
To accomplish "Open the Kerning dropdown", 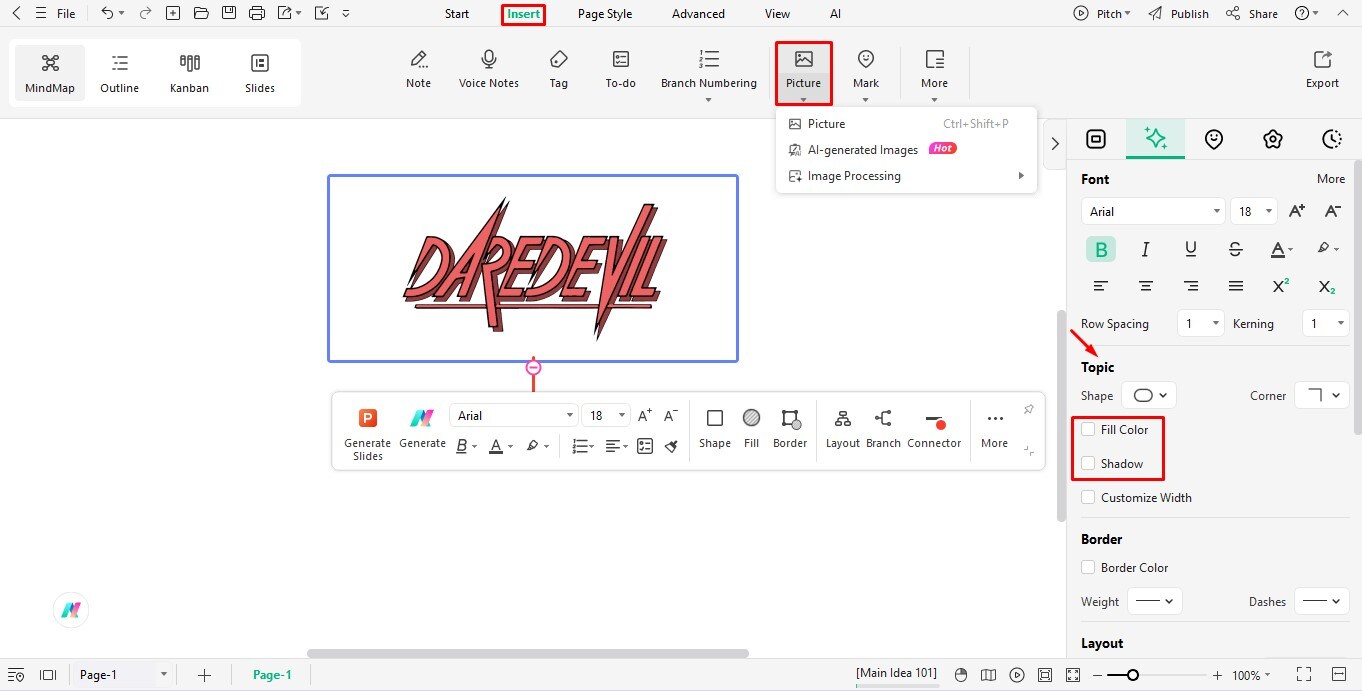I will pyautogui.click(x=1325, y=323).
